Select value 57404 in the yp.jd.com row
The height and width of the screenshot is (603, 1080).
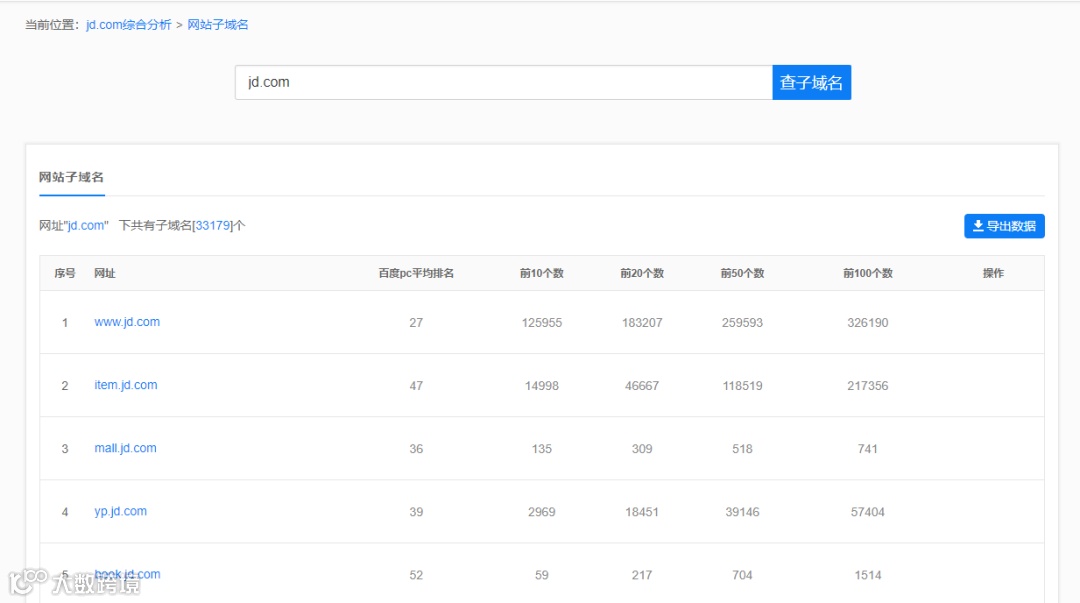click(868, 512)
